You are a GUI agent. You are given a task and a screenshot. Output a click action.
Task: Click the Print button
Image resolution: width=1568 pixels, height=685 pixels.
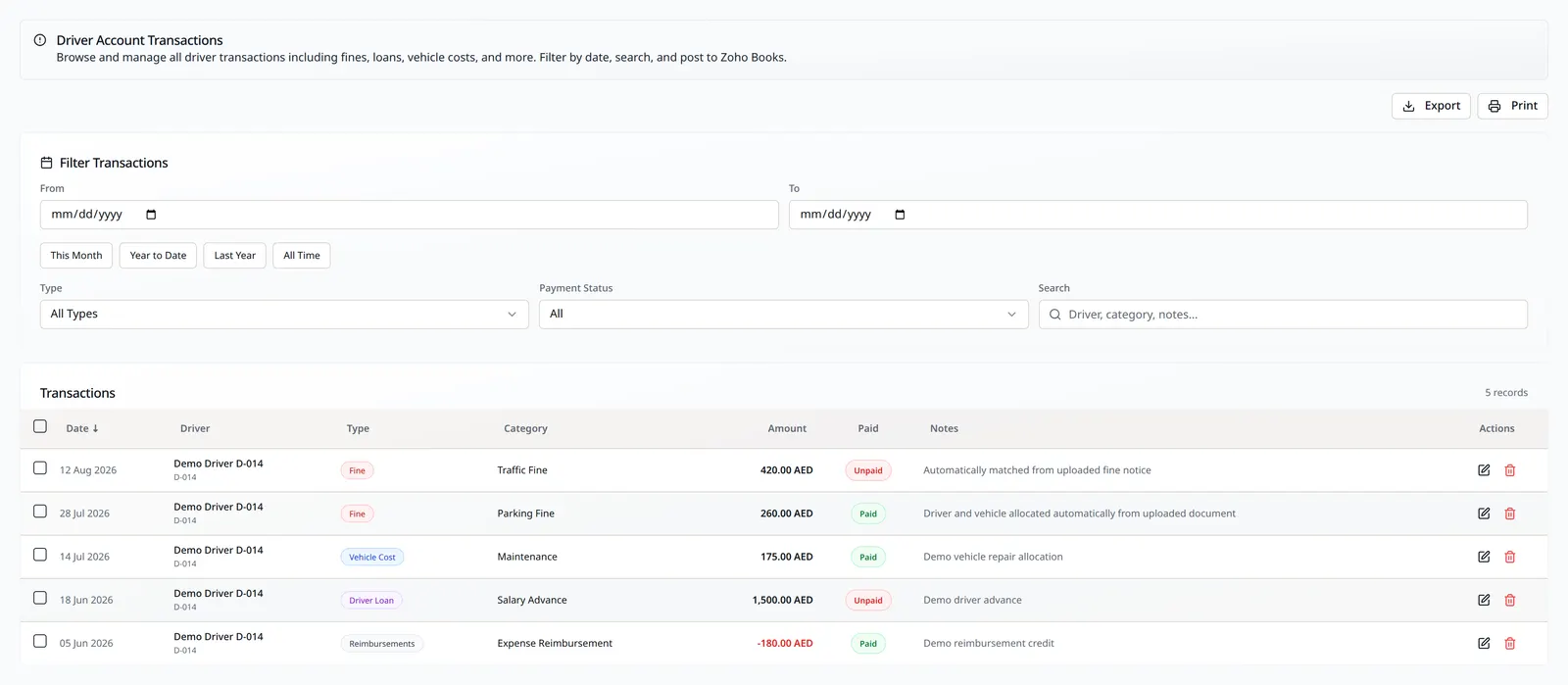(x=1512, y=106)
